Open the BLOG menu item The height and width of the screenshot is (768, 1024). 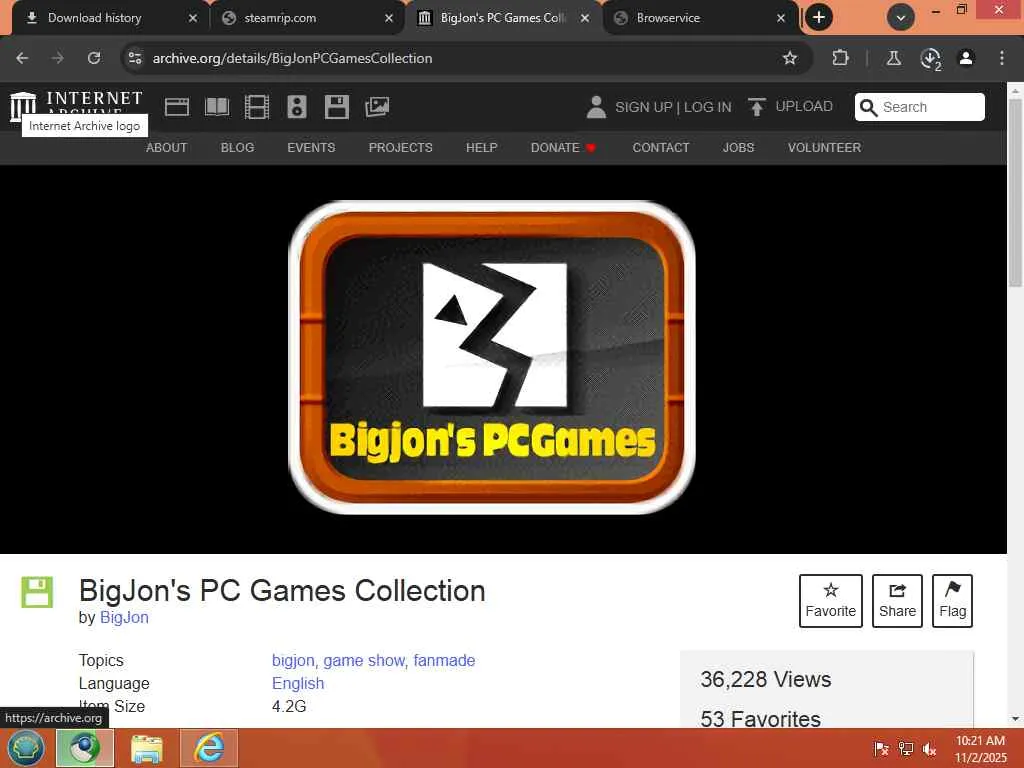[237, 148]
